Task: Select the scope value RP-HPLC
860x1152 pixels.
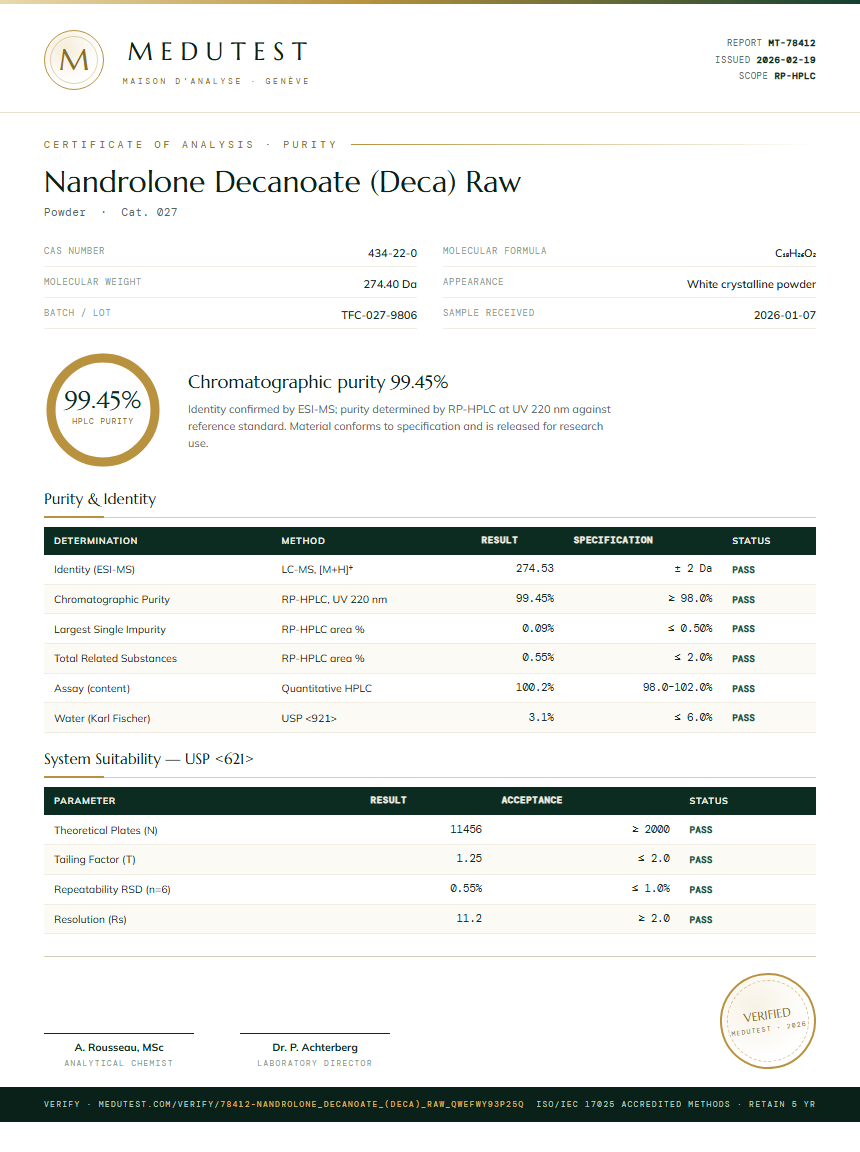Action: [795, 76]
